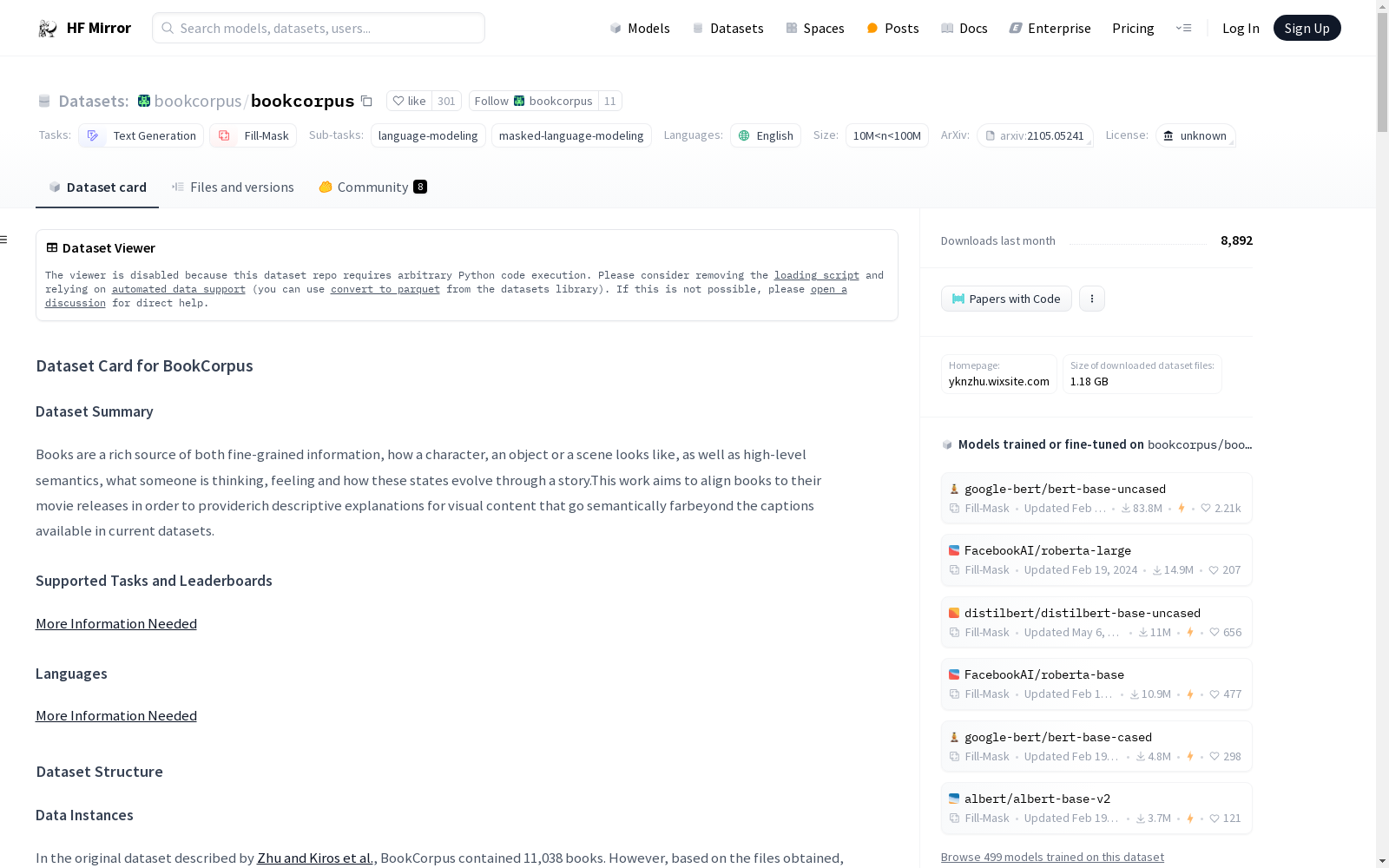Click the license unknown tag icon
The height and width of the screenshot is (868, 1389).
[x=1168, y=135]
